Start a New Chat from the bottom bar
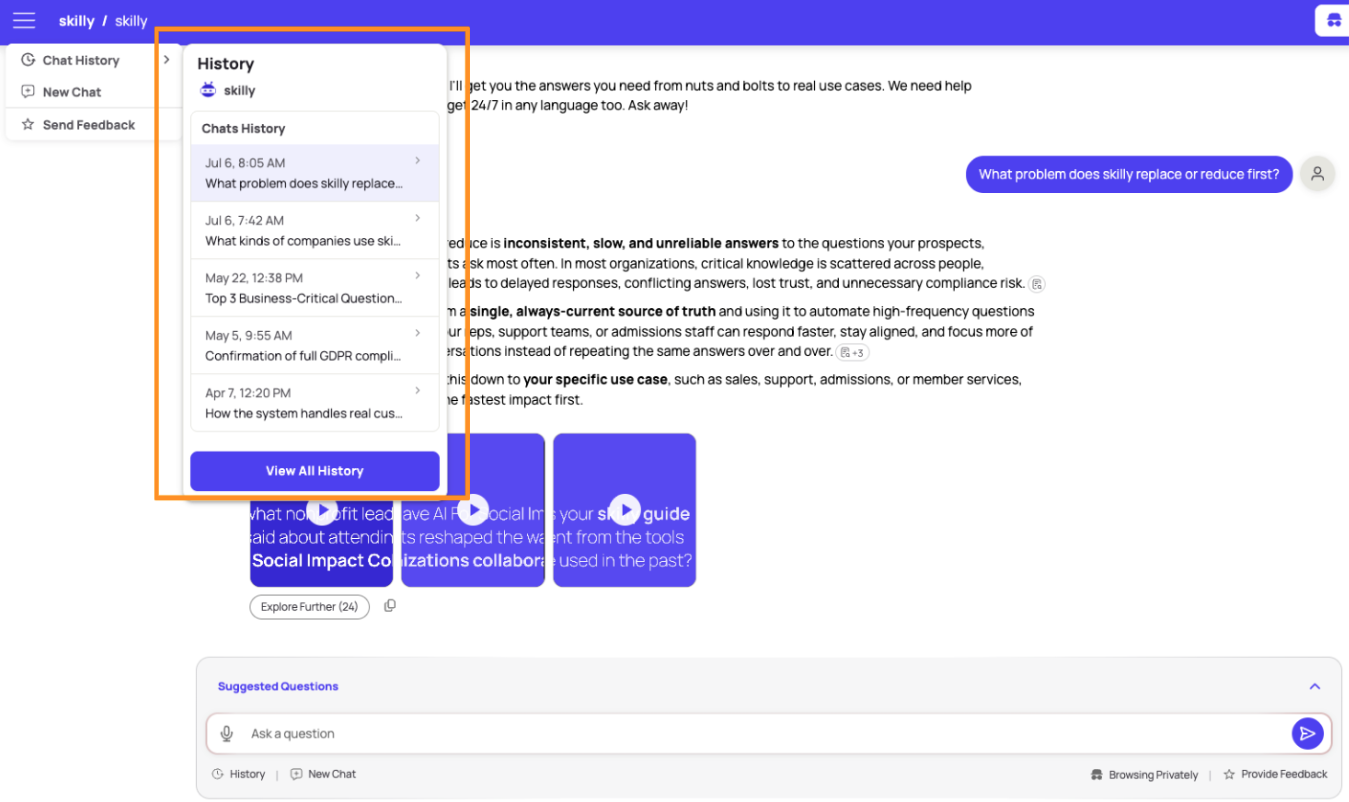The height and width of the screenshot is (802, 1349). click(323, 774)
